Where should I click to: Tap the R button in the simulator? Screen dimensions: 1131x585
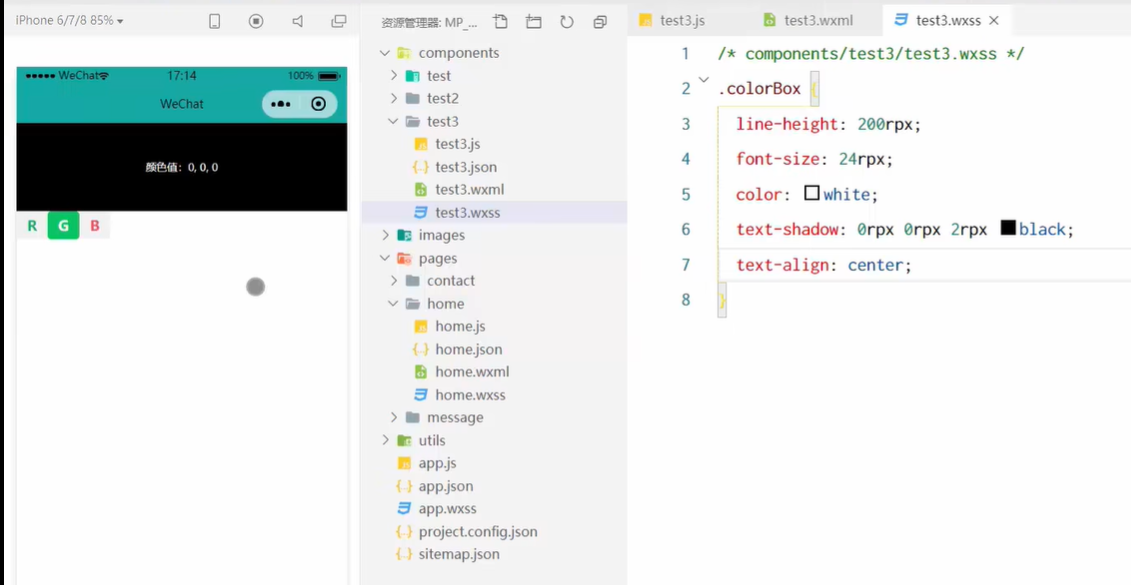click(32, 226)
